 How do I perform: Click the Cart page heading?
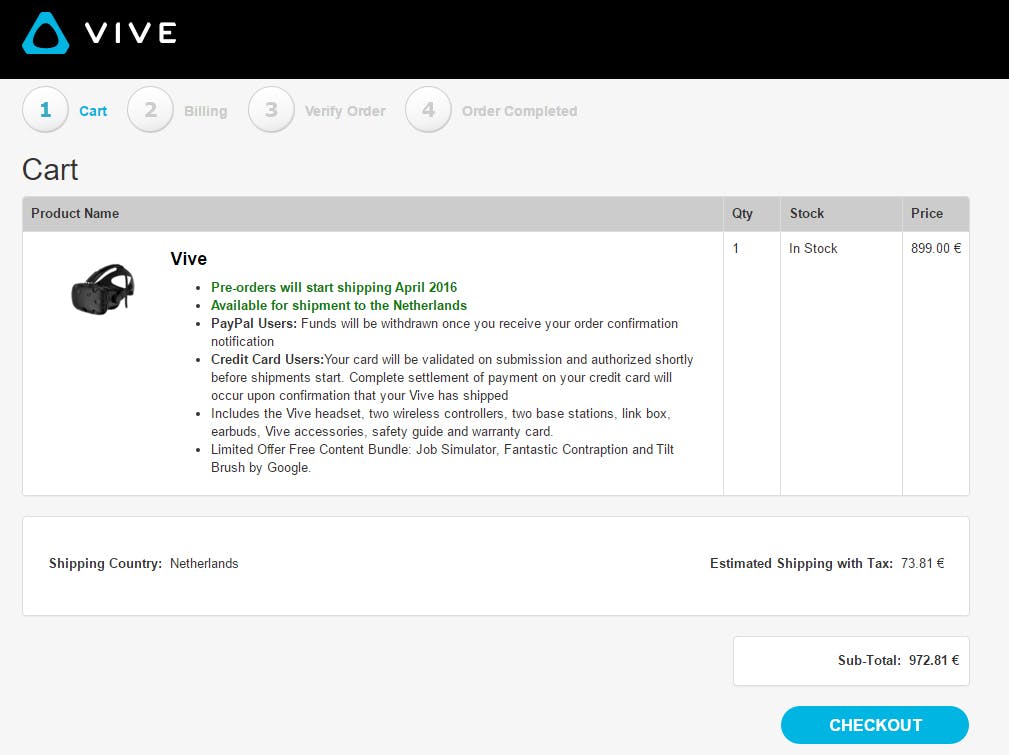(x=50, y=170)
